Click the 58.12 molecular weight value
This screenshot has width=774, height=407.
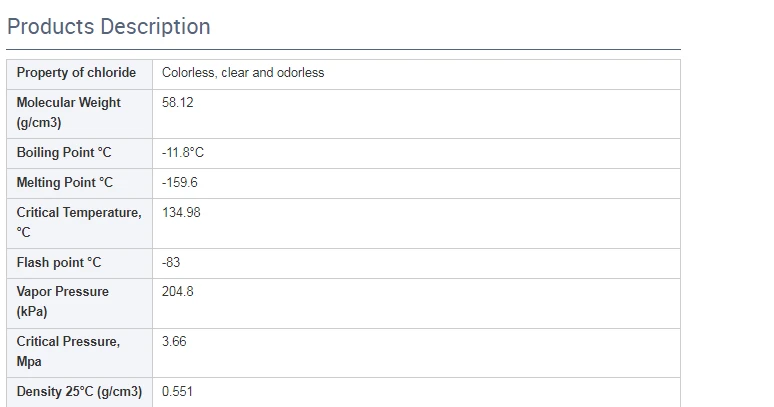[x=178, y=103]
